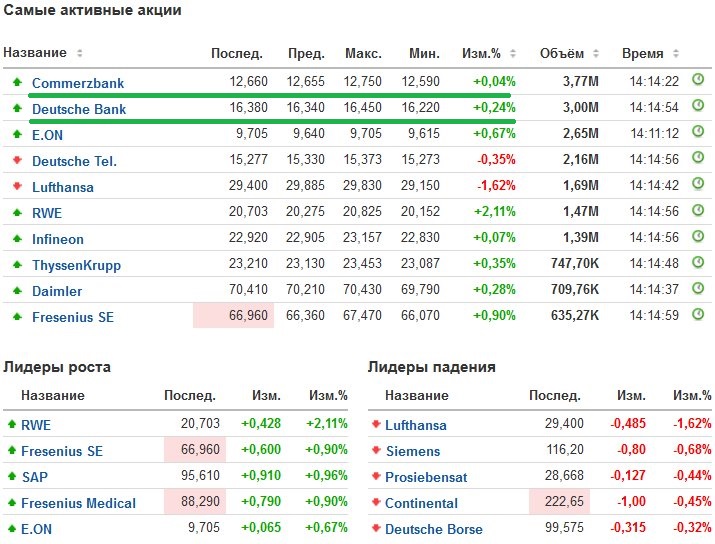Viewport: 715px width, 544px height.
Task: Open Prosiebensat link
Action: click(x=426, y=477)
